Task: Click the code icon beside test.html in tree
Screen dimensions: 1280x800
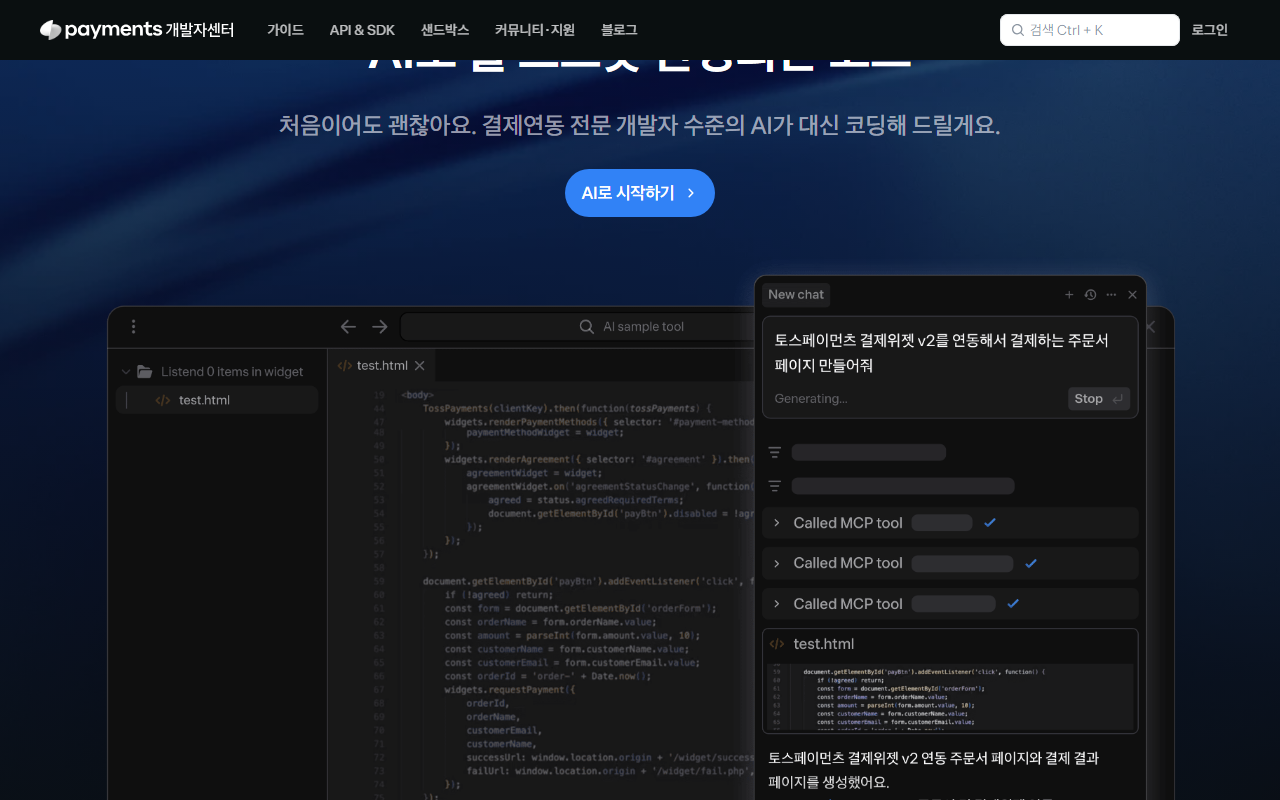Action: (x=163, y=400)
